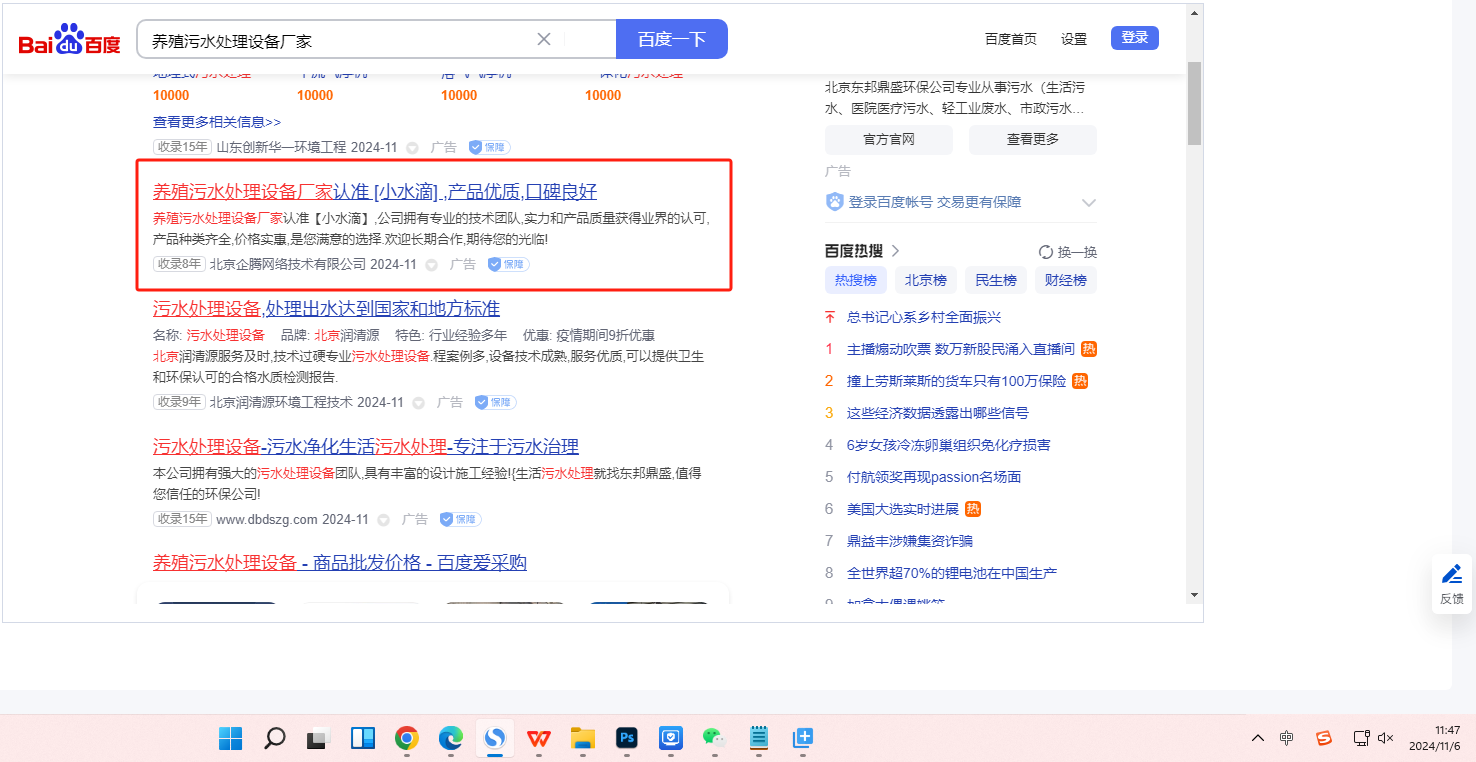Click the 换一换 refresh icon
1476x762 pixels.
[1046, 252]
